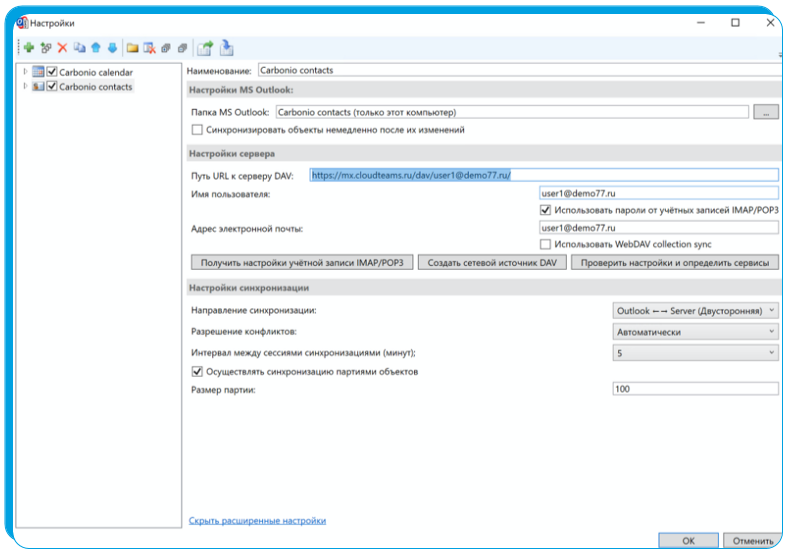
Task: Get IMAP/POP3 account settings
Action: 302,262
